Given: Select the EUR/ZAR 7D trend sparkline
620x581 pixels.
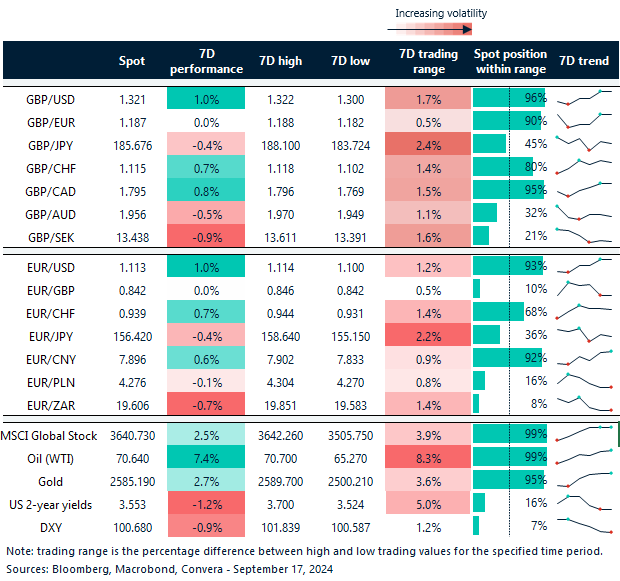Looking at the screenshot, I should [584, 402].
